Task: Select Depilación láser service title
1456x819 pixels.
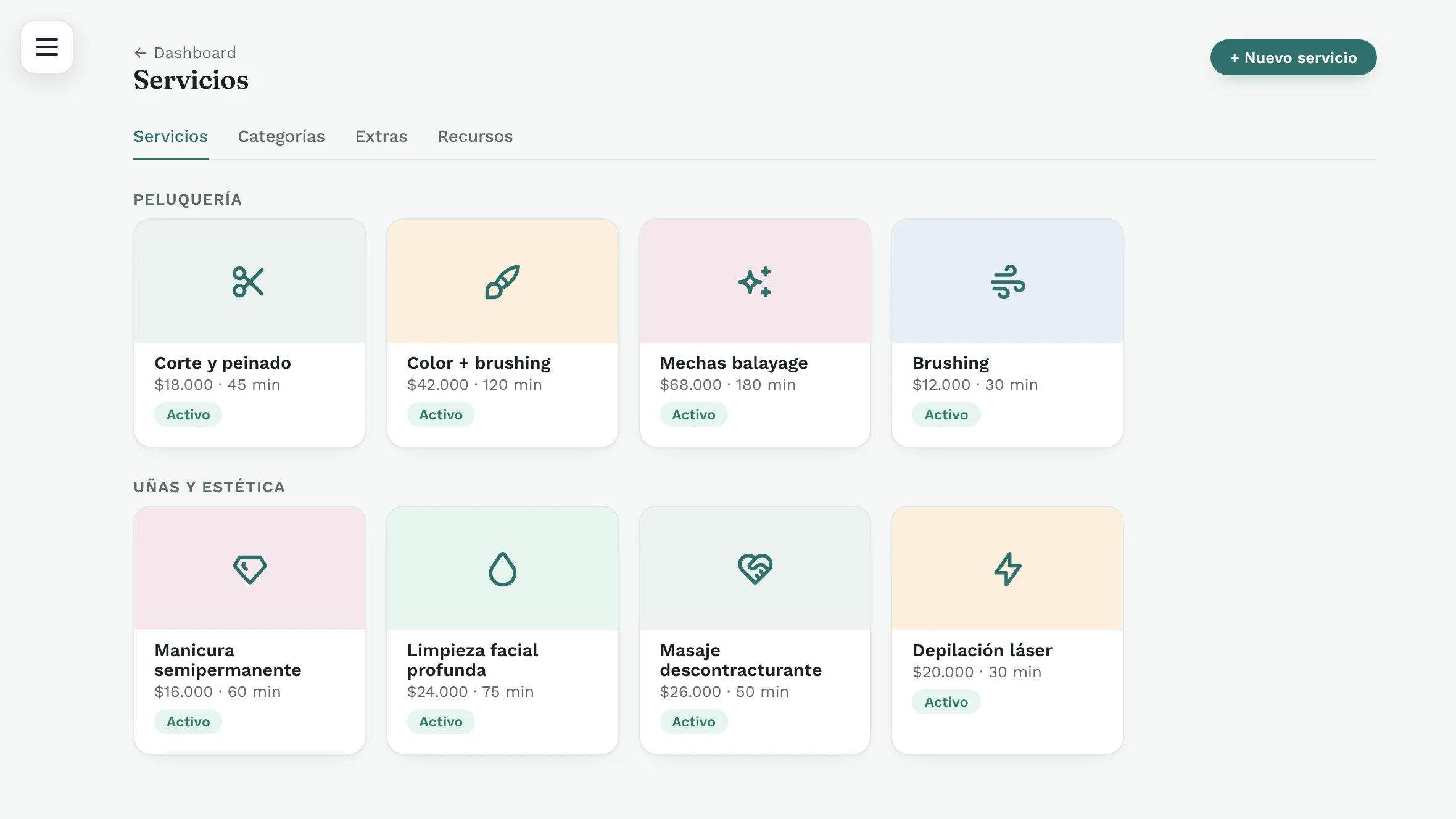Action: click(x=982, y=650)
